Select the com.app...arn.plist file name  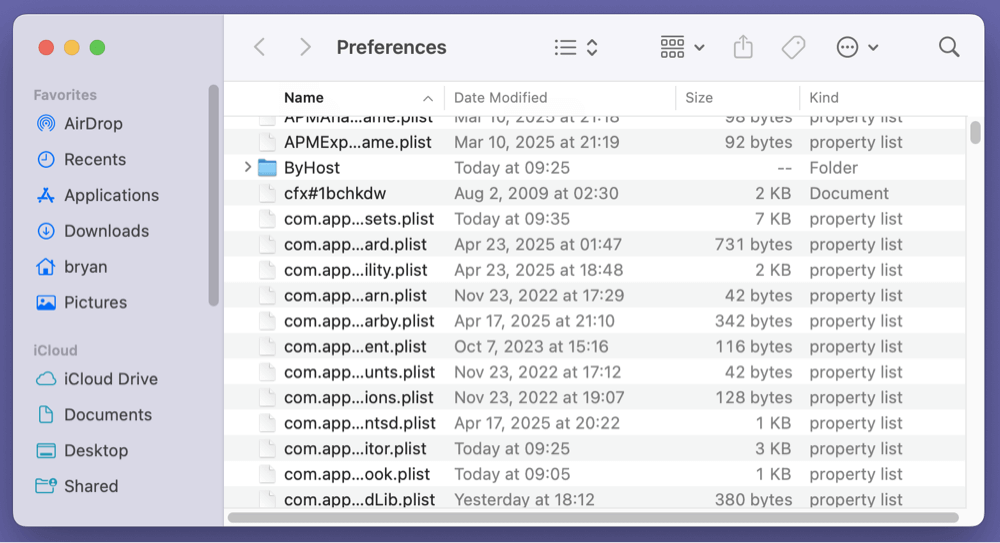[x=355, y=295]
